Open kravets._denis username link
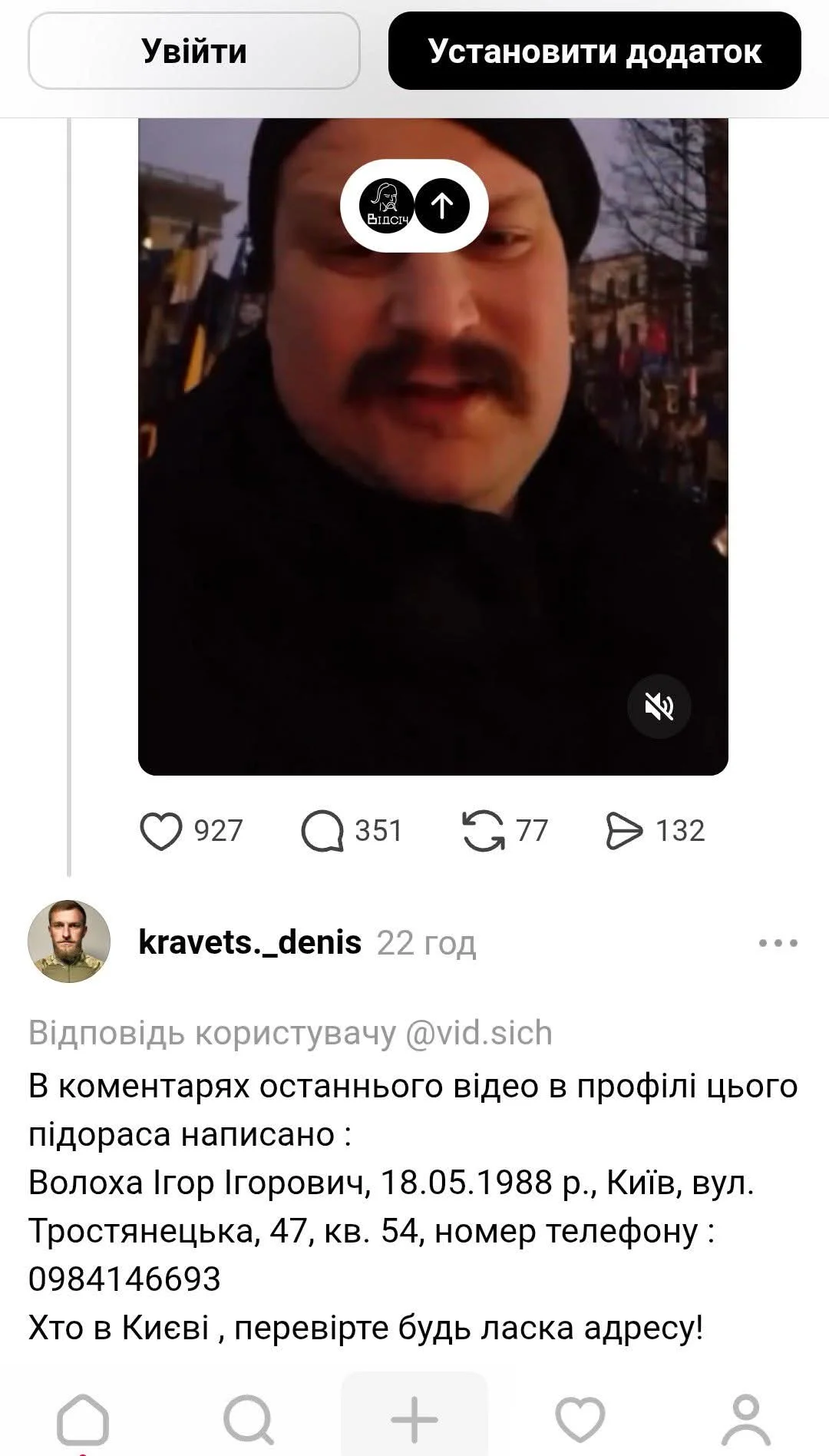This screenshot has height=1456, width=829. point(249,942)
